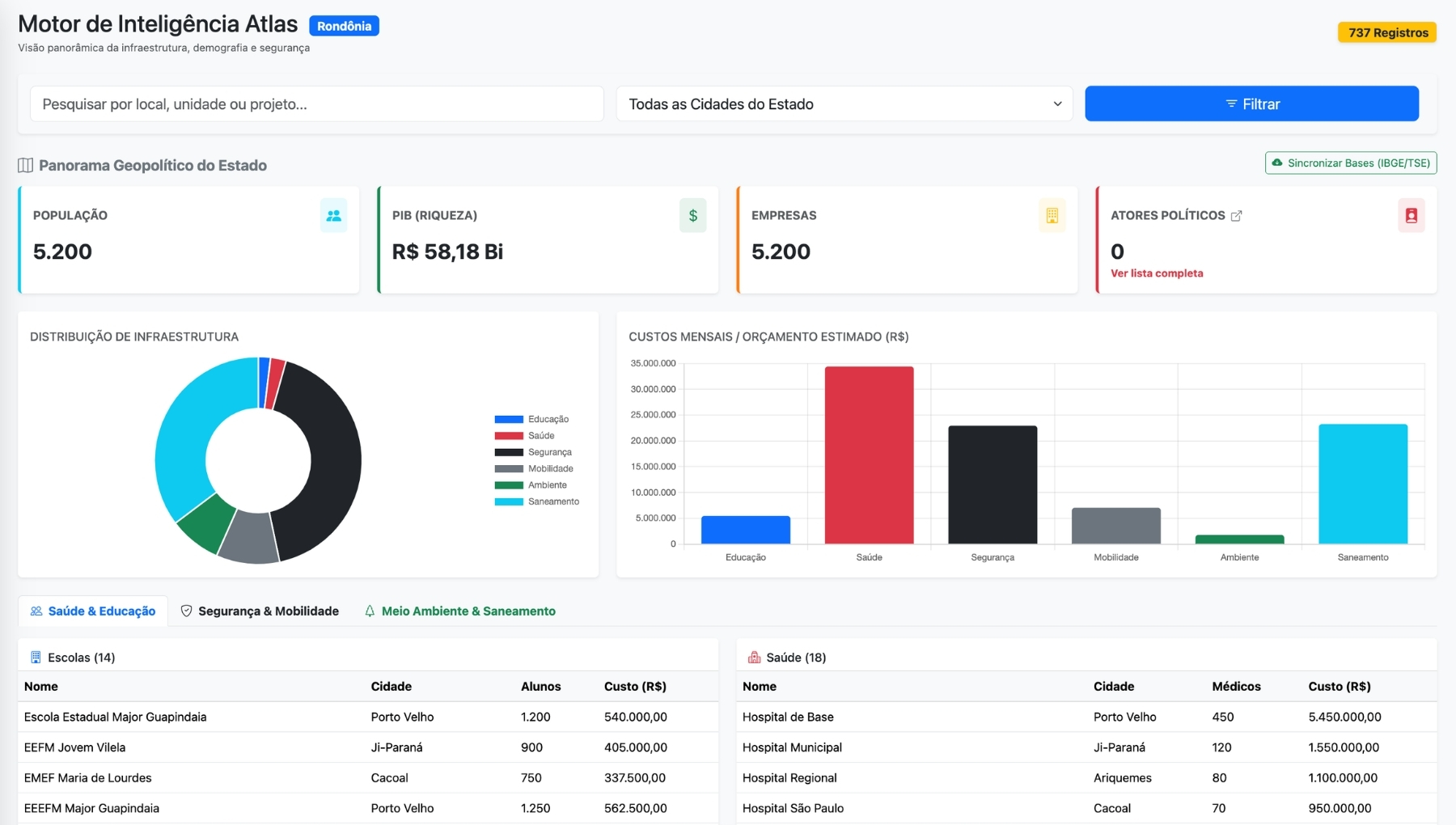The width and height of the screenshot is (1456, 825).
Task: Click the tree icon in Meio Ambiente tab
Action: [x=370, y=611]
